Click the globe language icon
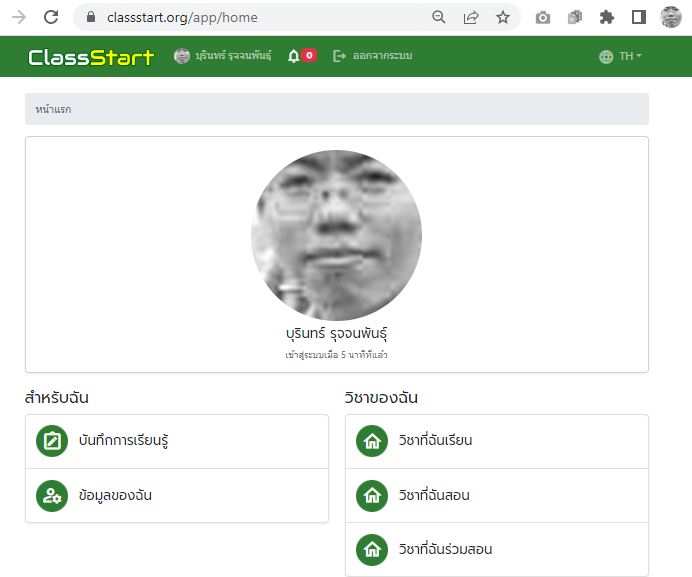The width and height of the screenshot is (692, 577). pos(606,57)
